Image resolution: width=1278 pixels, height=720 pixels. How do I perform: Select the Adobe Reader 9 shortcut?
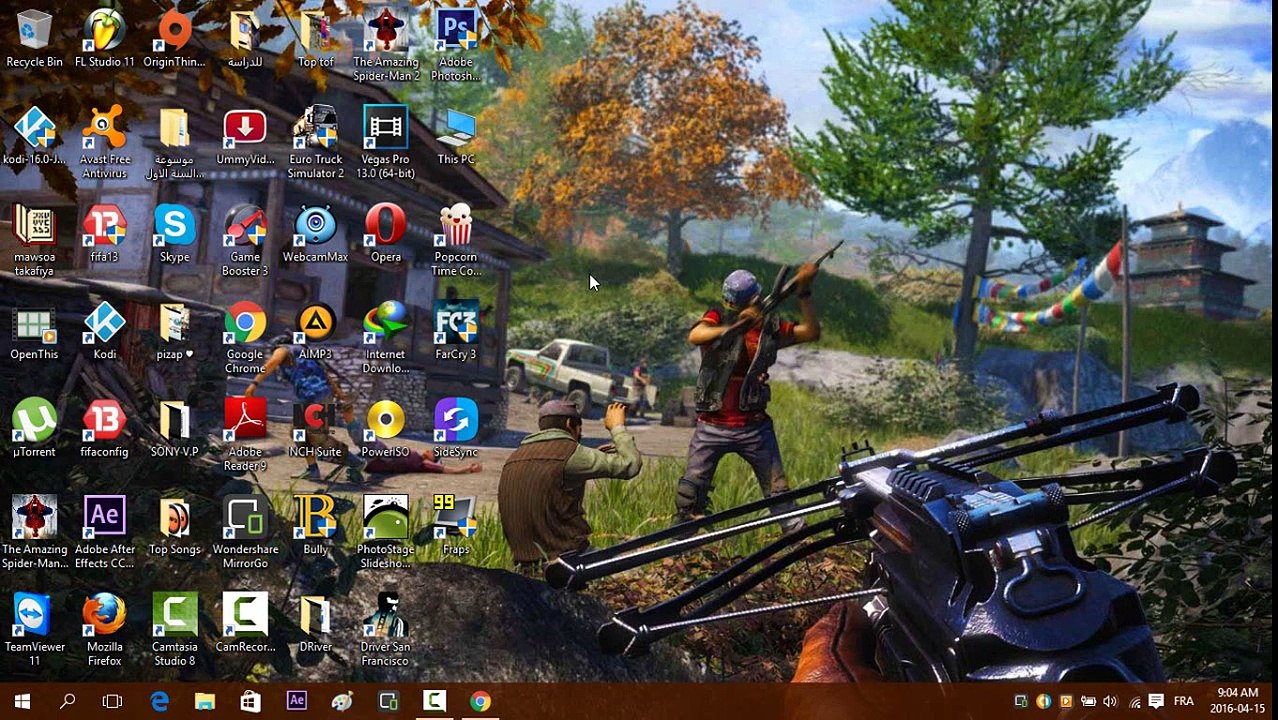(245, 437)
